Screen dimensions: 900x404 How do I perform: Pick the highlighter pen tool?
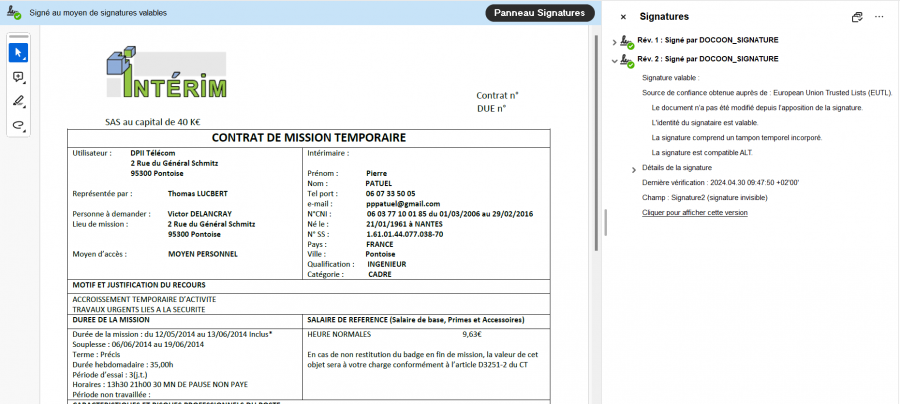click(18, 102)
